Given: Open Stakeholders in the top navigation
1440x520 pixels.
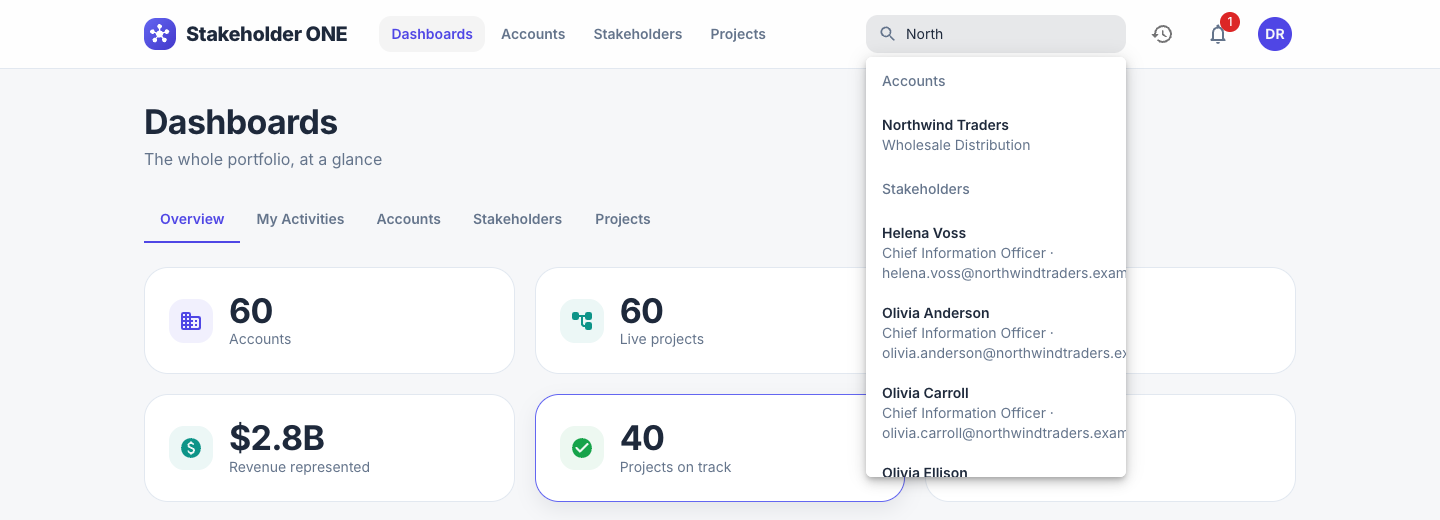Looking at the screenshot, I should (x=638, y=34).
